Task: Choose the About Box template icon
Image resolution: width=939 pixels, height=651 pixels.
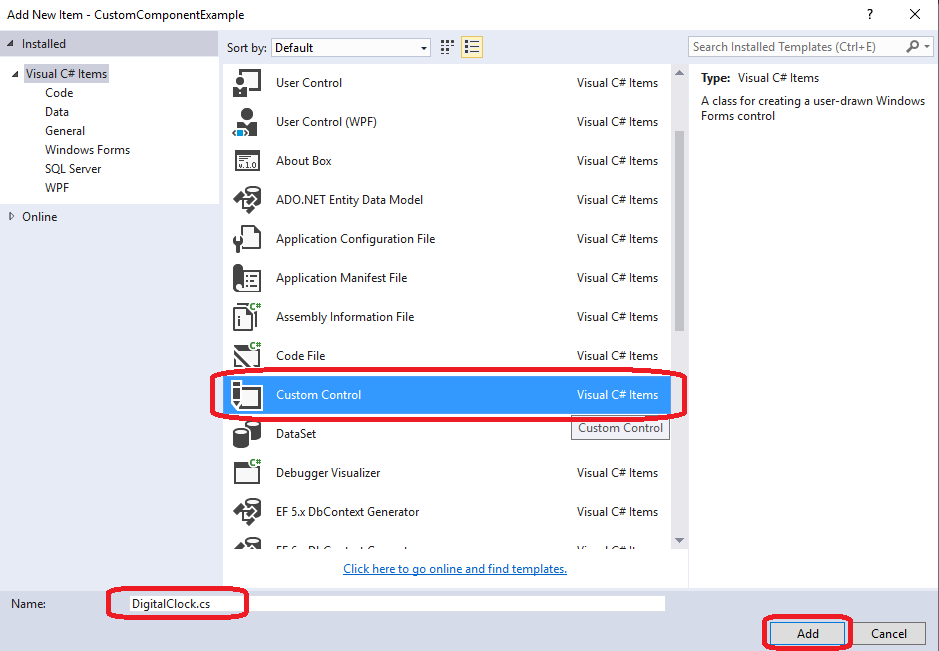Action: 247,161
